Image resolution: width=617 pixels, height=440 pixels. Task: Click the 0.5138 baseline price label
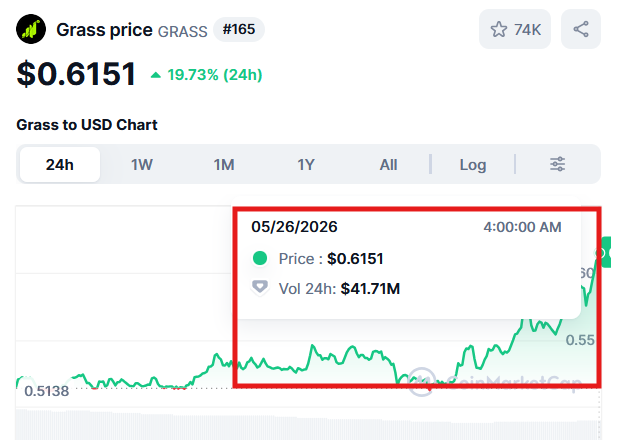(46, 391)
